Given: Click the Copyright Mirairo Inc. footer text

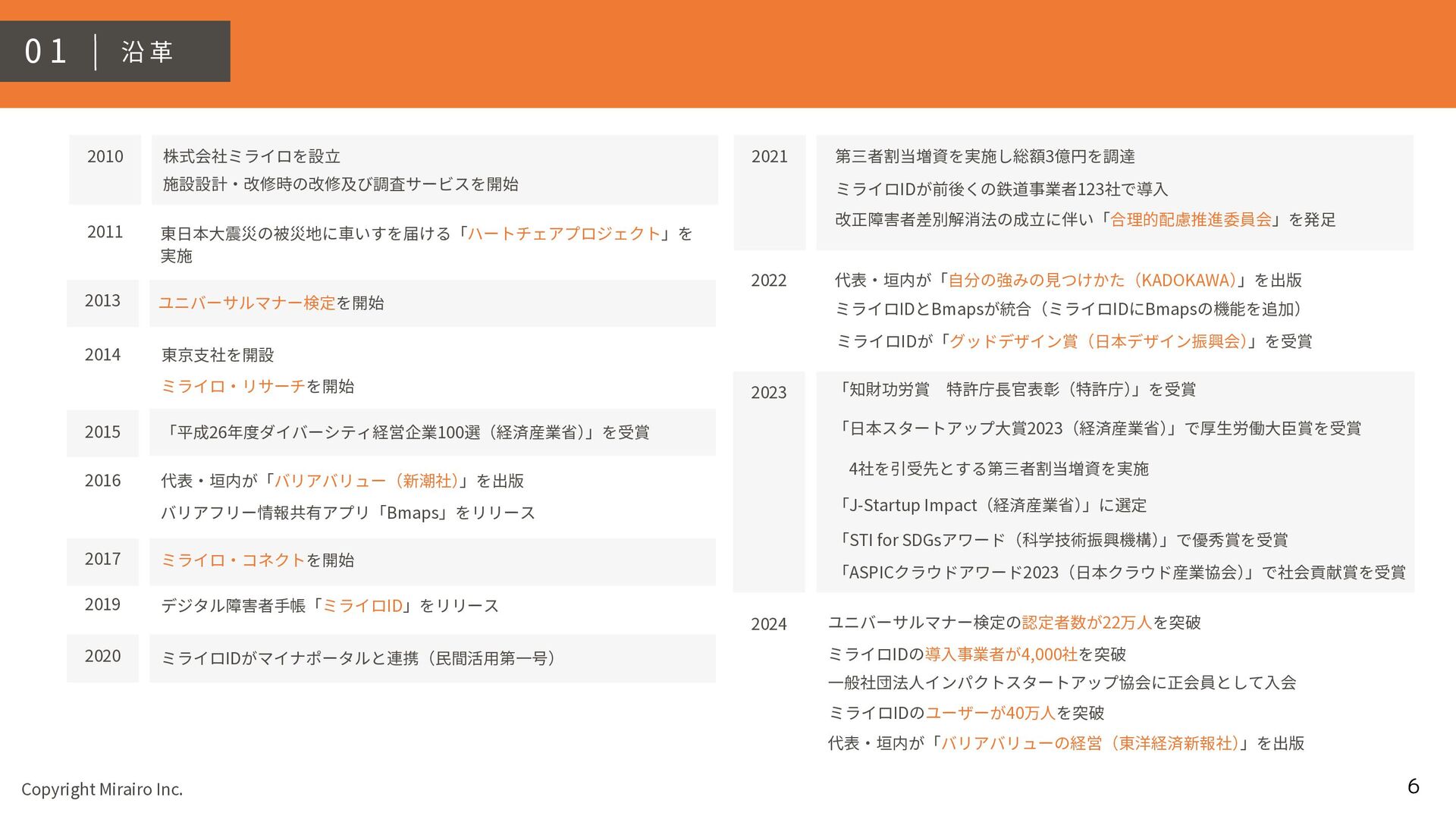Looking at the screenshot, I should pyautogui.click(x=102, y=789).
